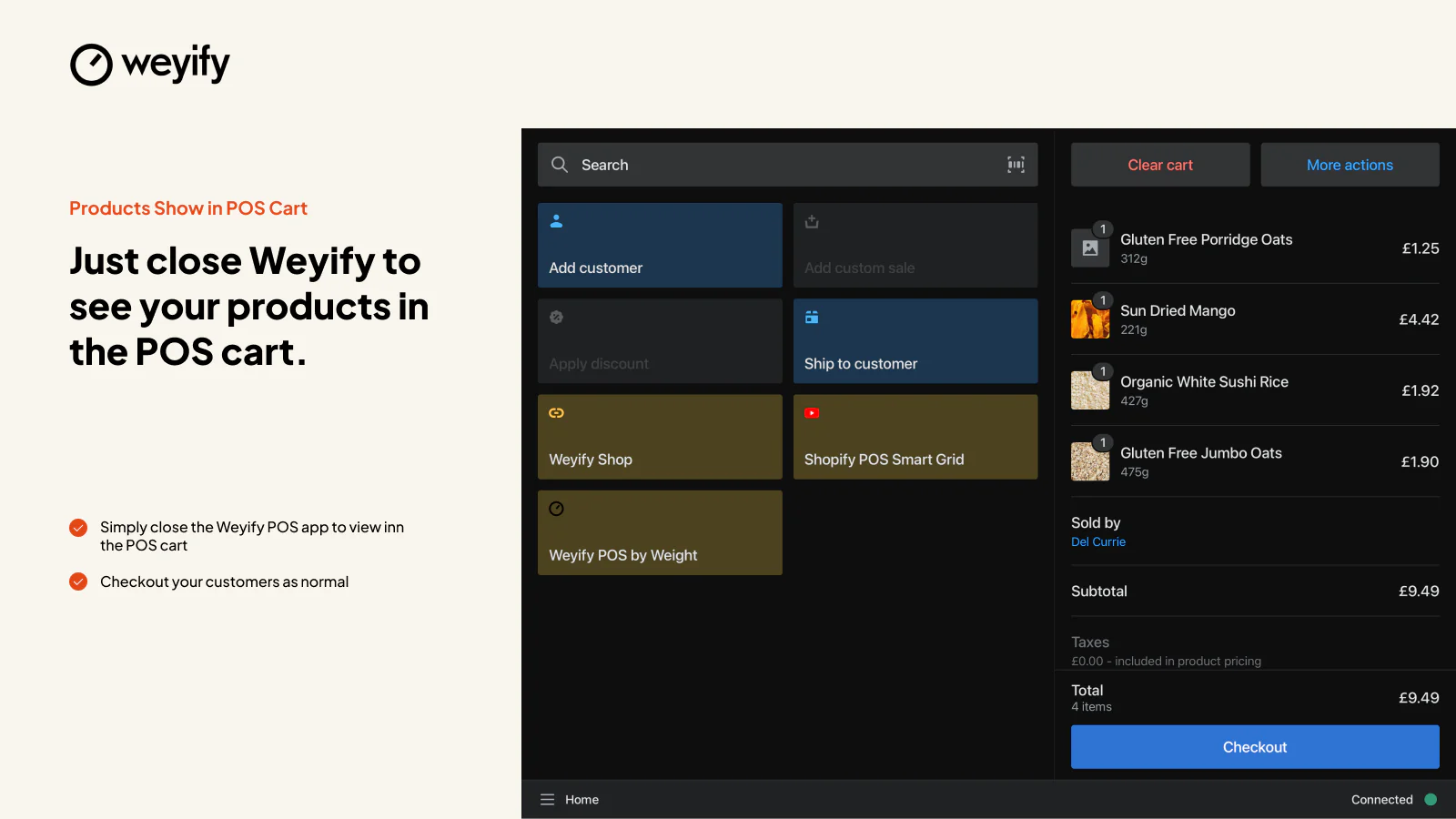This screenshot has height=819, width=1456.
Task: Open the Ship to customer tile
Action: tap(915, 341)
